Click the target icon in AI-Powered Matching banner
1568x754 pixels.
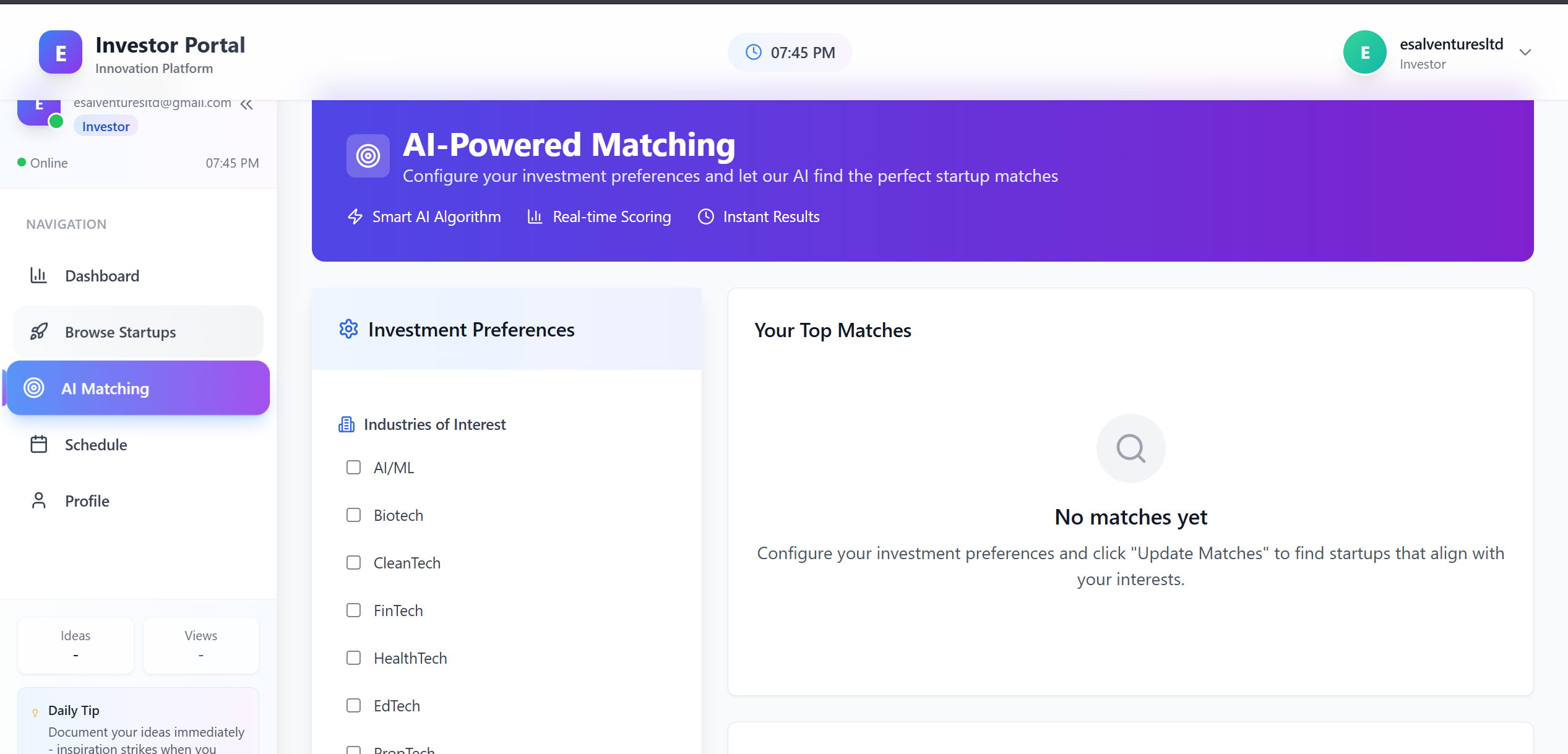click(x=368, y=156)
